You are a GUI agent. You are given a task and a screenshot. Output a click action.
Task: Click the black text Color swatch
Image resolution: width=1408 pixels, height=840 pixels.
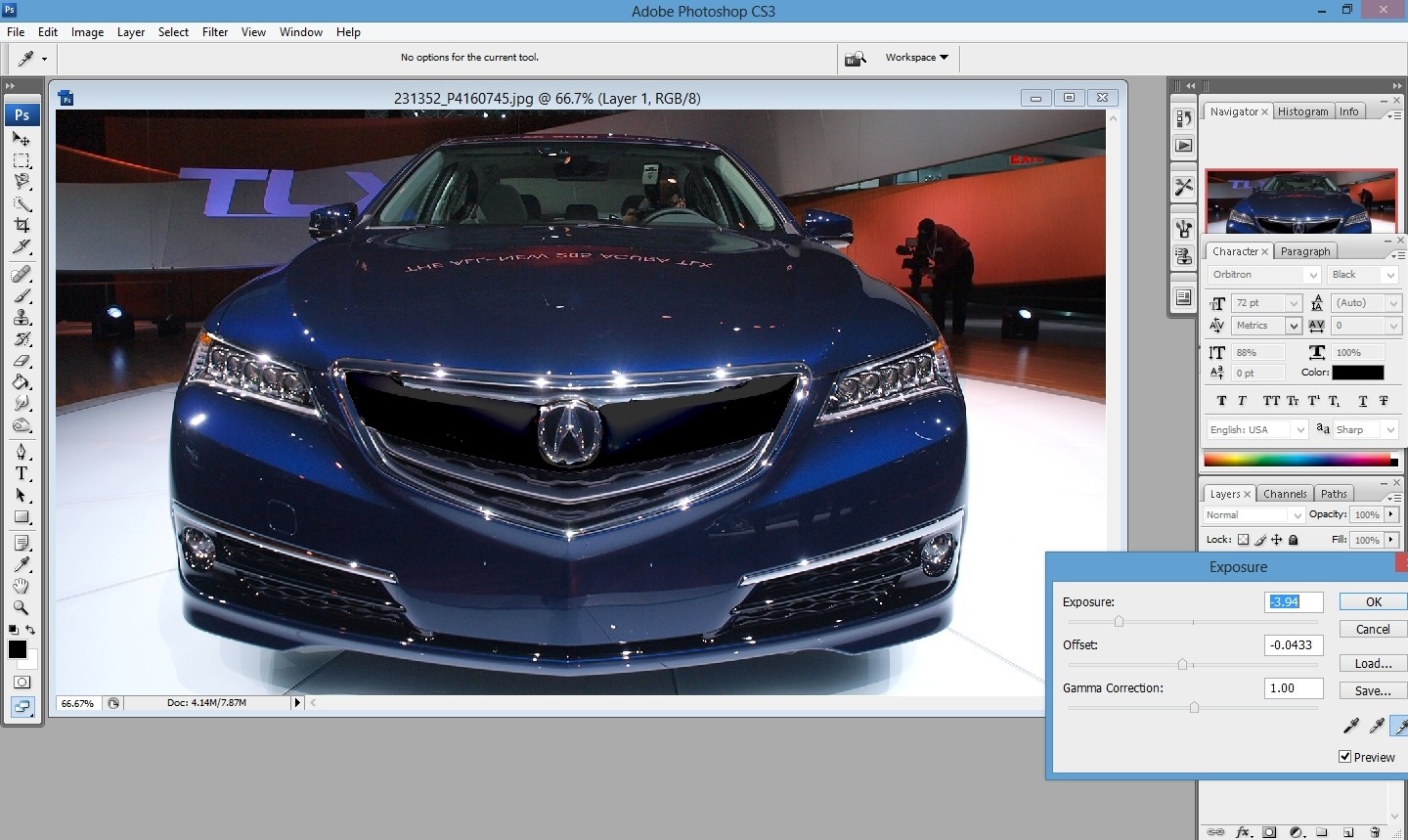[x=1358, y=373]
